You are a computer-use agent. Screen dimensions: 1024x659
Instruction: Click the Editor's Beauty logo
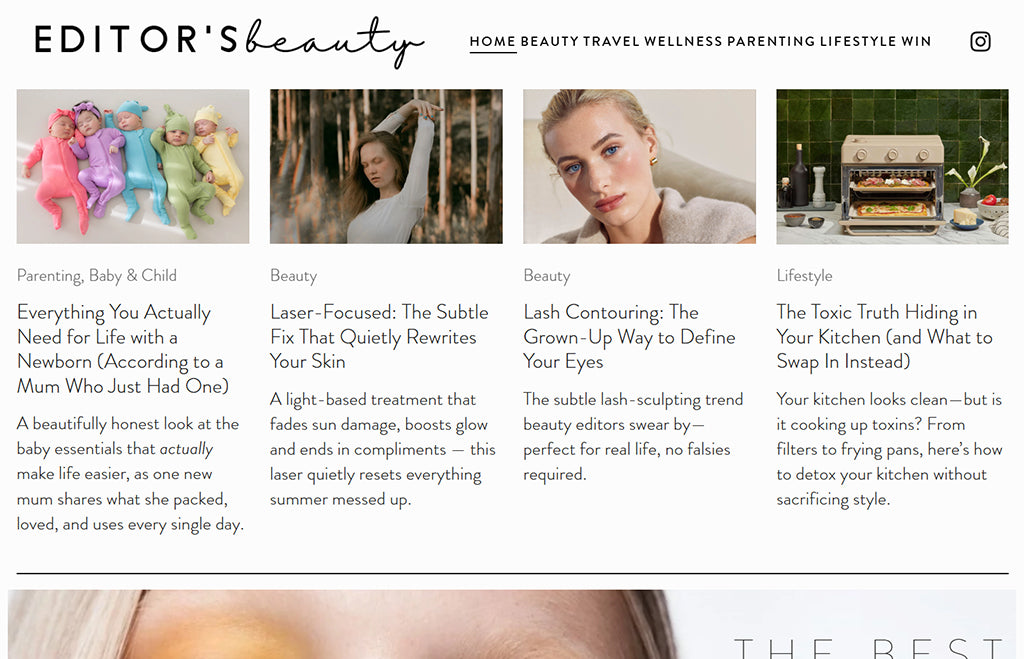(x=229, y=41)
